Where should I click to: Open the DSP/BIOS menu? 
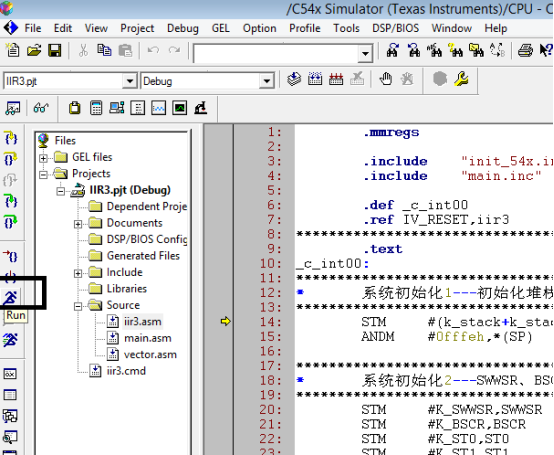point(395,28)
